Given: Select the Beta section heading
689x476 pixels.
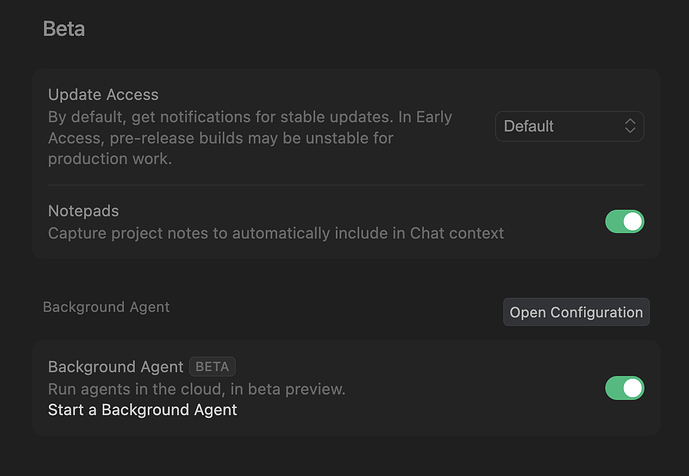Looking at the screenshot, I should click(64, 29).
